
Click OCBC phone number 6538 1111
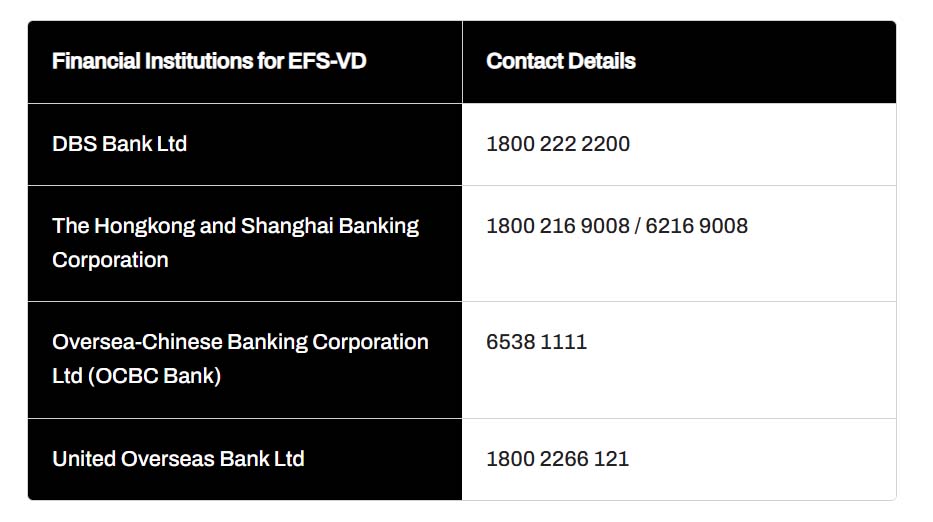click(x=536, y=342)
